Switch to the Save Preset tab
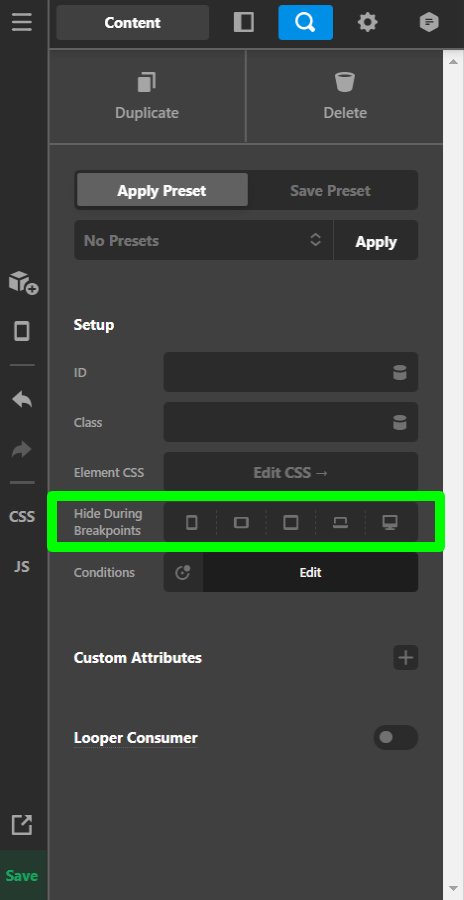 (x=330, y=190)
